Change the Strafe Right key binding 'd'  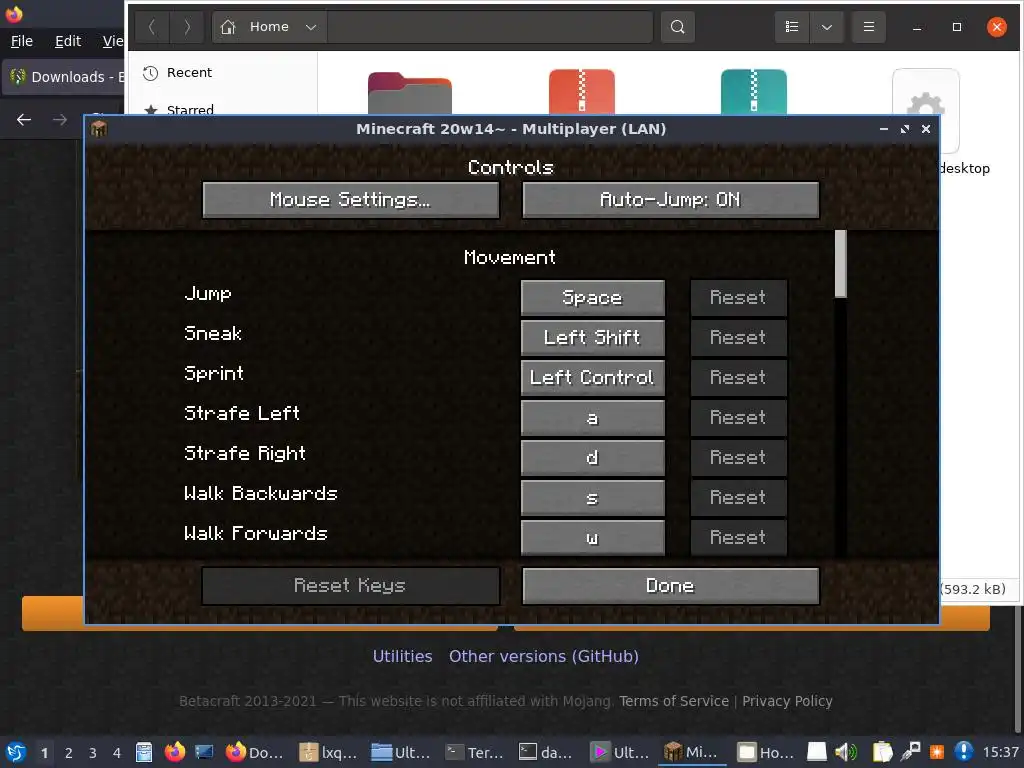[x=592, y=458]
